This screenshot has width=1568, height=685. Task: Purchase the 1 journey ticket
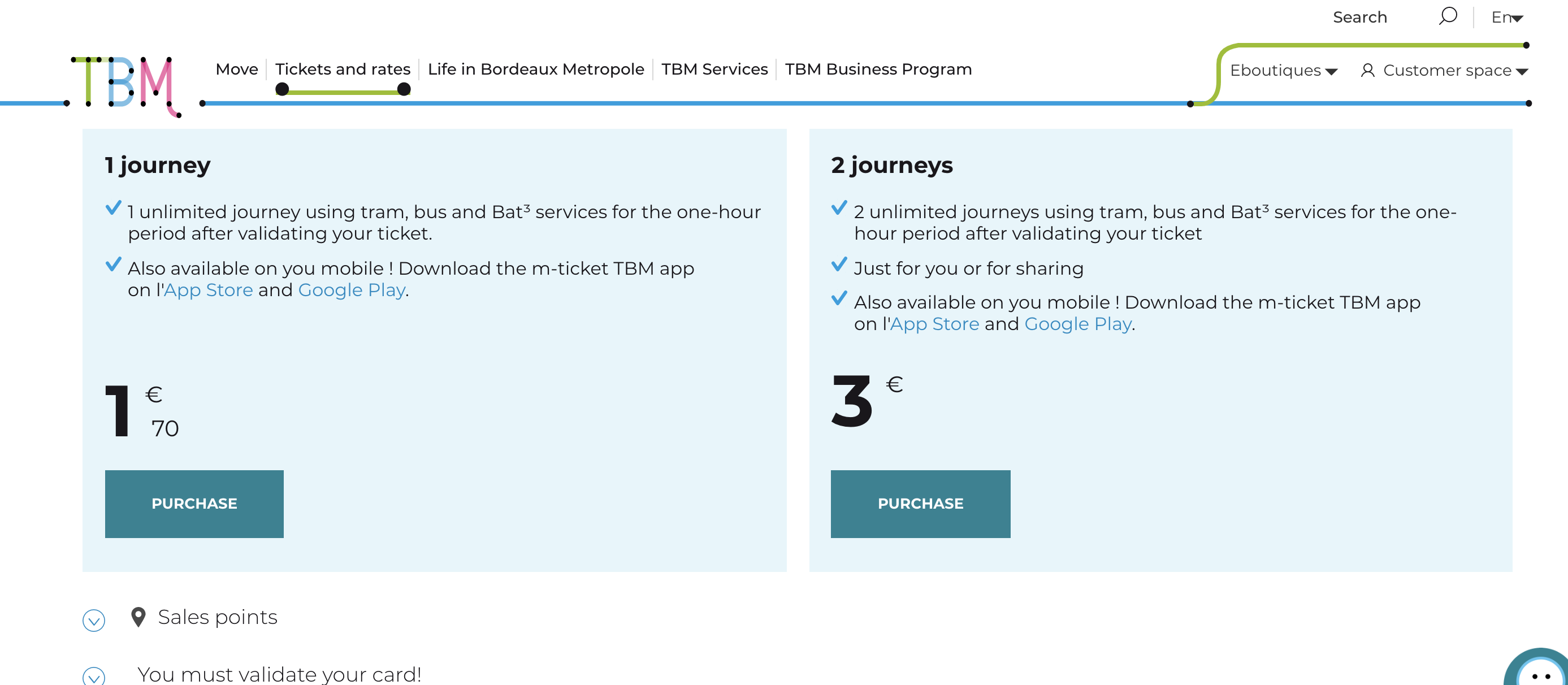(194, 504)
